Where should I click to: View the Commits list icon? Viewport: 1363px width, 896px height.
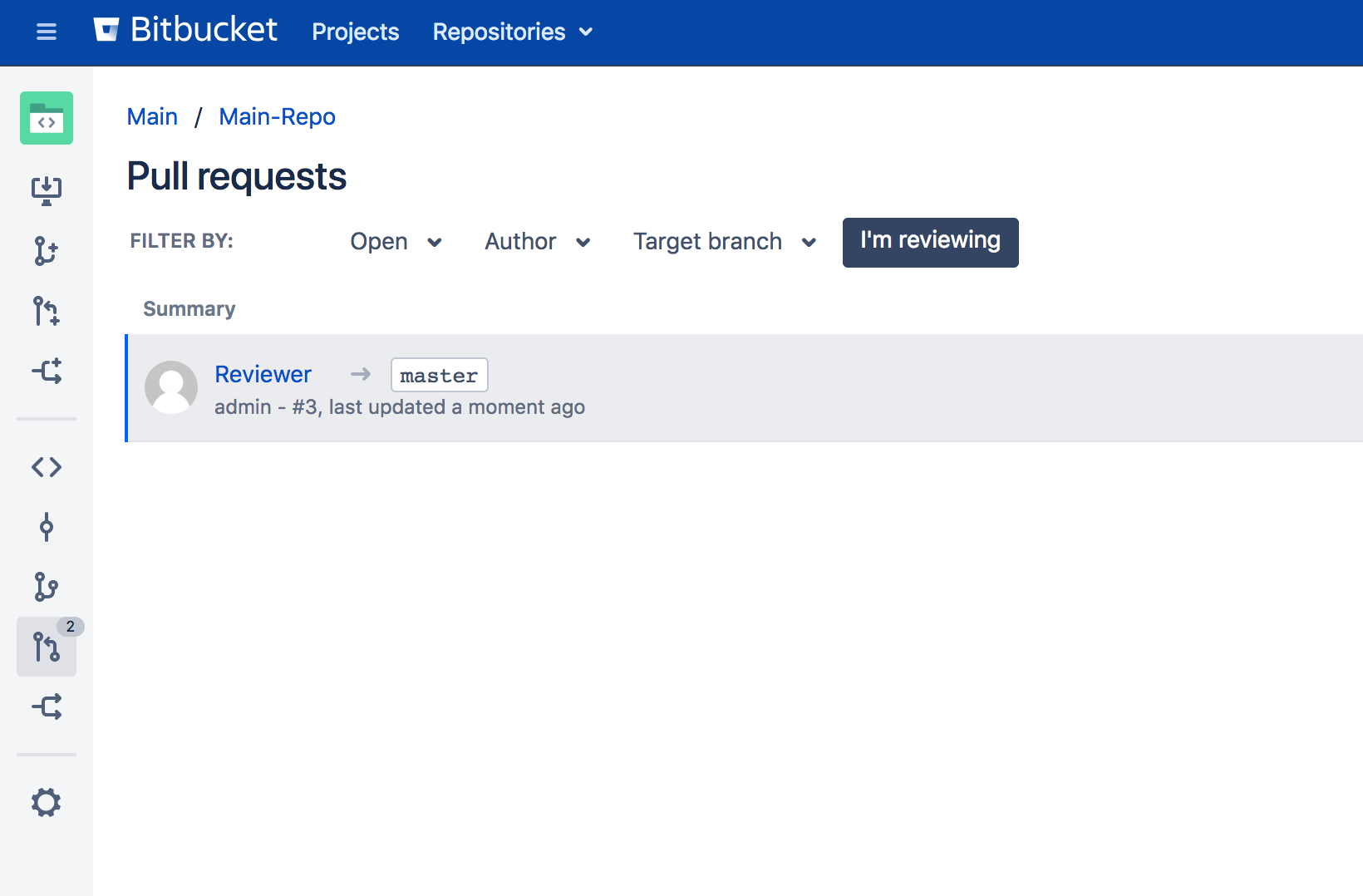[x=47, y=527]
